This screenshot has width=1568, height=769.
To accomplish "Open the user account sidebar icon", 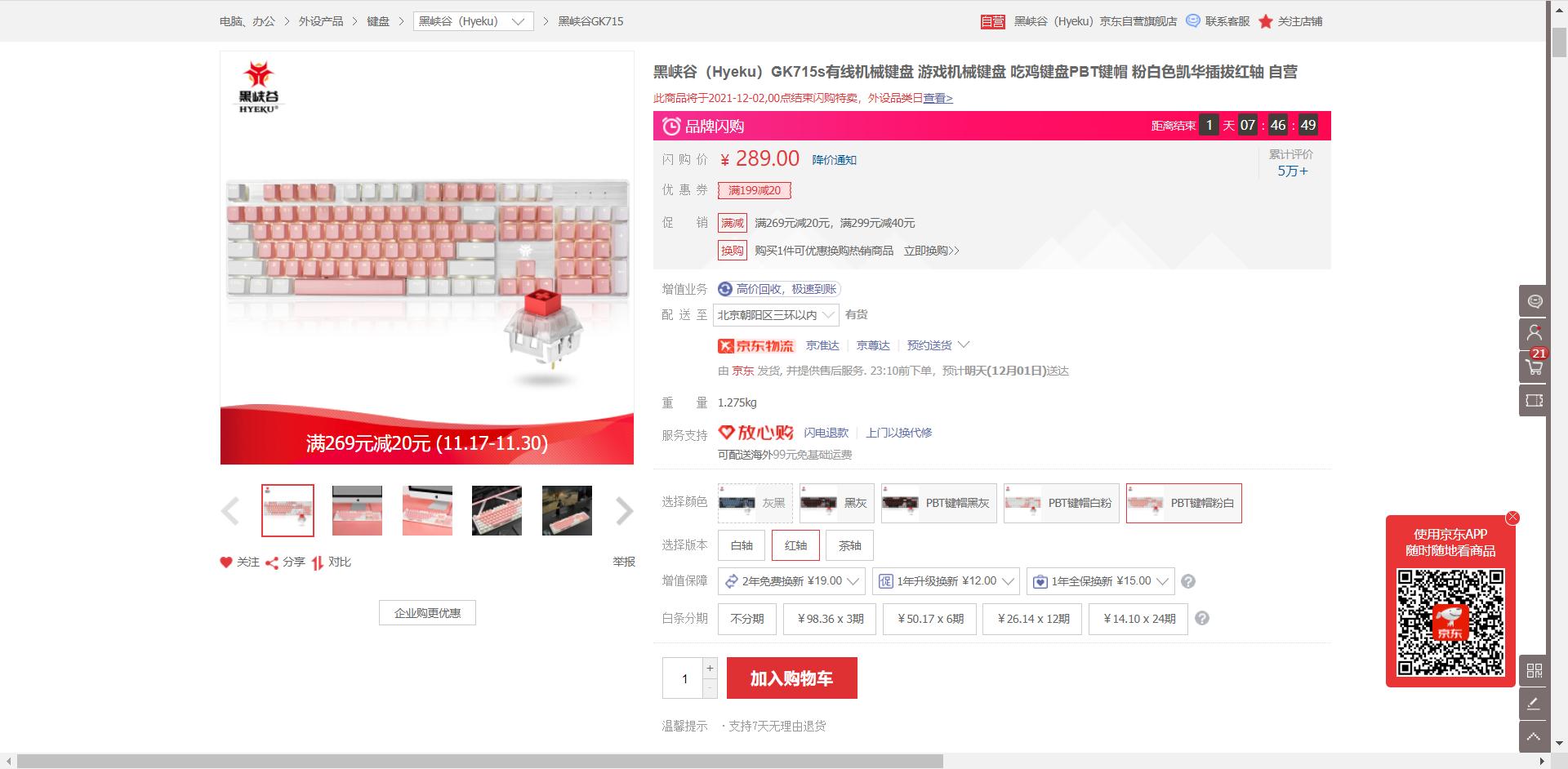I will point(1534,334).
